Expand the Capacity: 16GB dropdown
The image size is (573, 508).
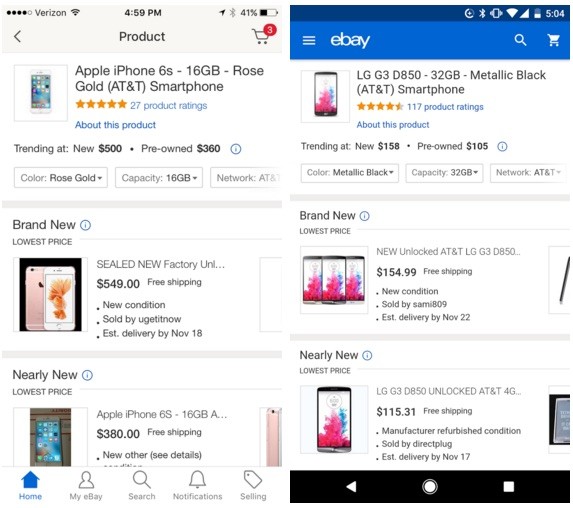[159, 178]
